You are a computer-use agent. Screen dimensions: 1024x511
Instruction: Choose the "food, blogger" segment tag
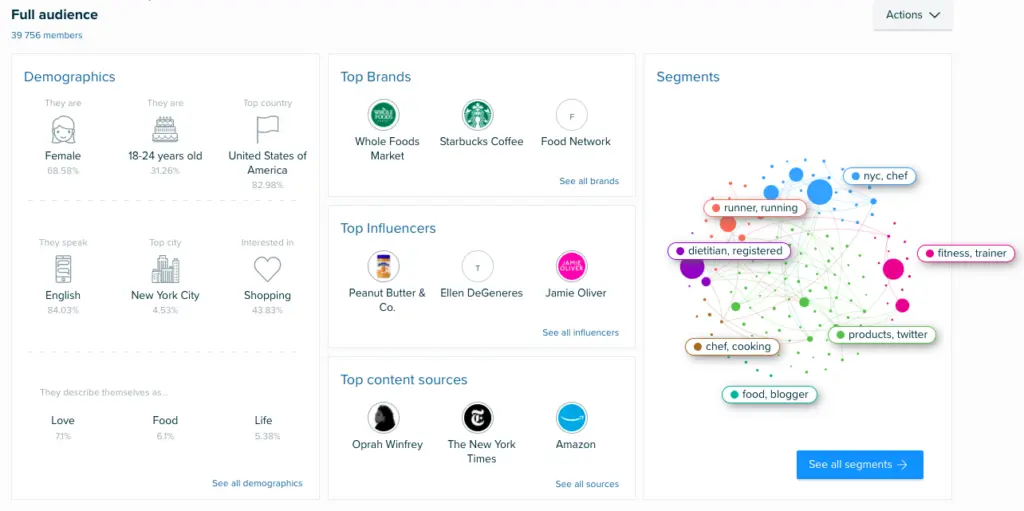click(769, 394)
